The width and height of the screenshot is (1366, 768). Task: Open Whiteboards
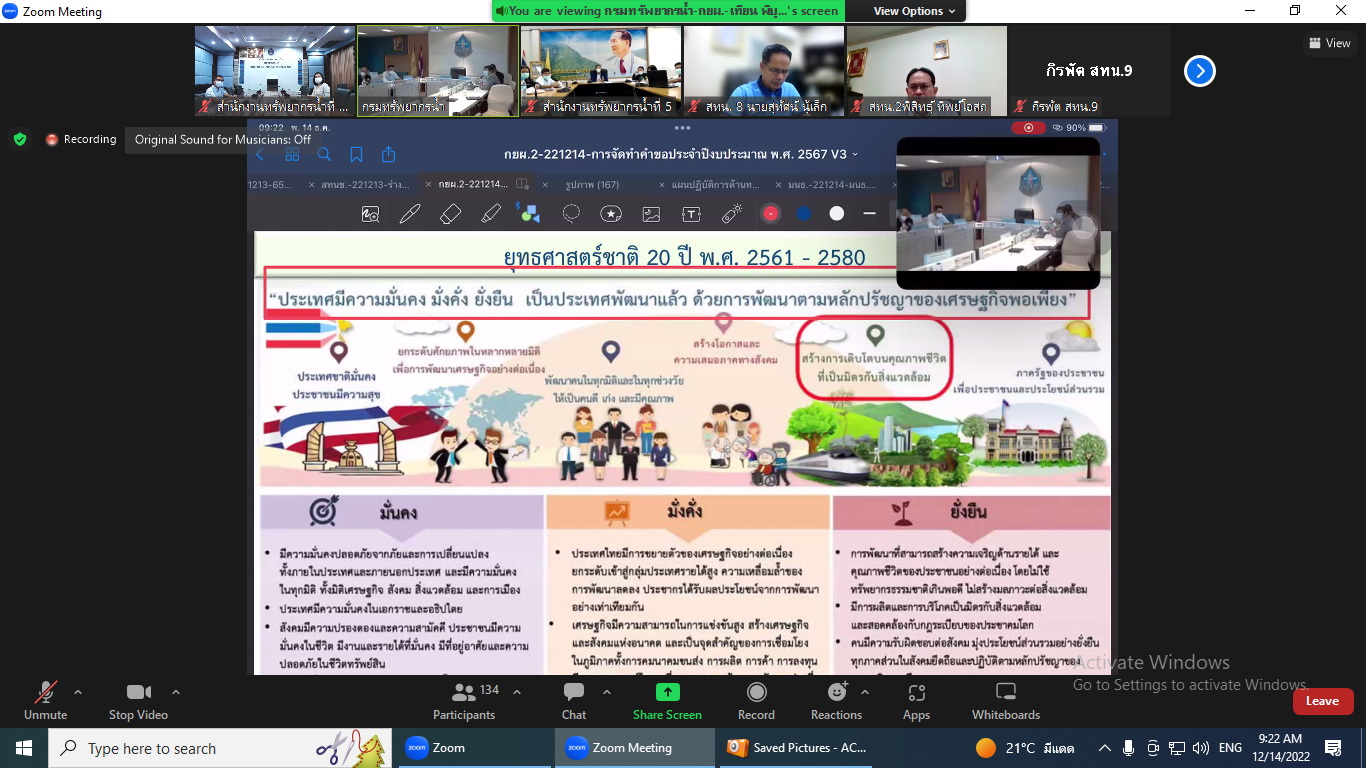pos(1006,700)
